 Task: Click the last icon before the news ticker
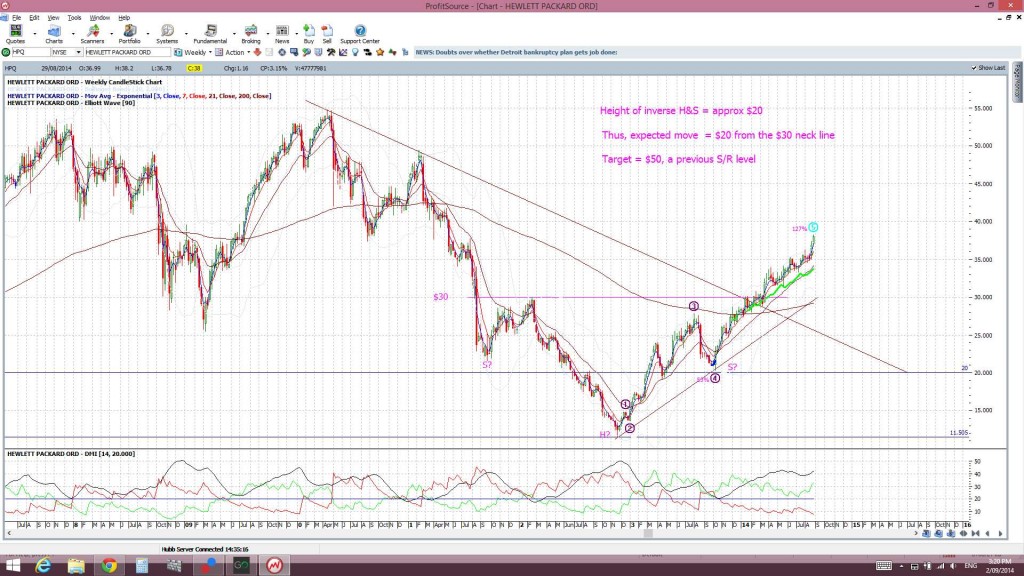coord(405,52)
